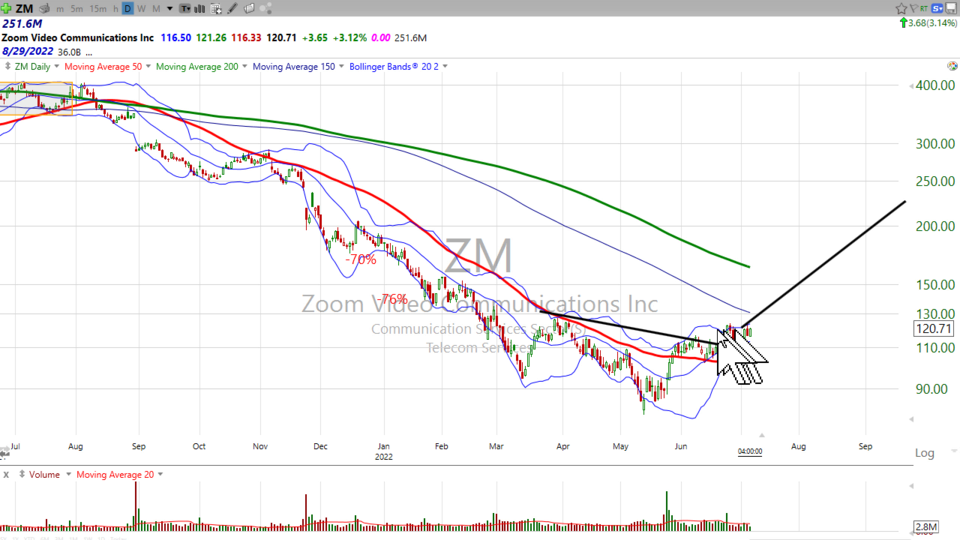Open the ZM Daily dropdown
The height and width of the screenshot is (540, 960).
[x=56, y=66]
